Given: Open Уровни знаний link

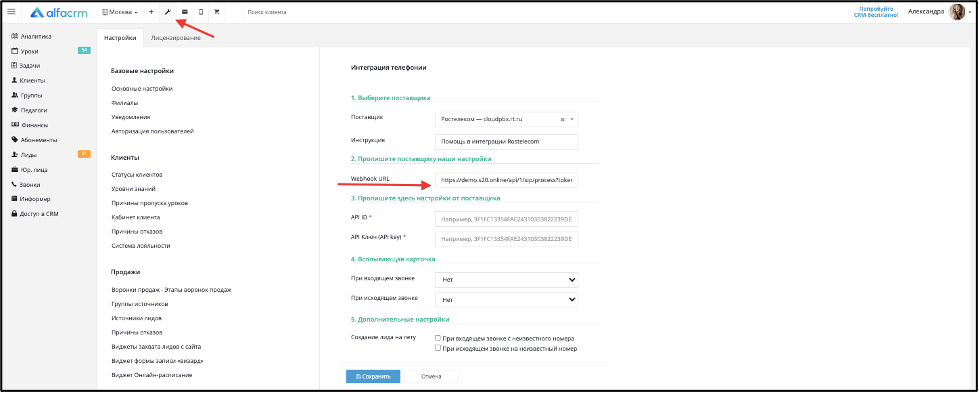Looking at the screenshot, I should (x=133, y=189).
